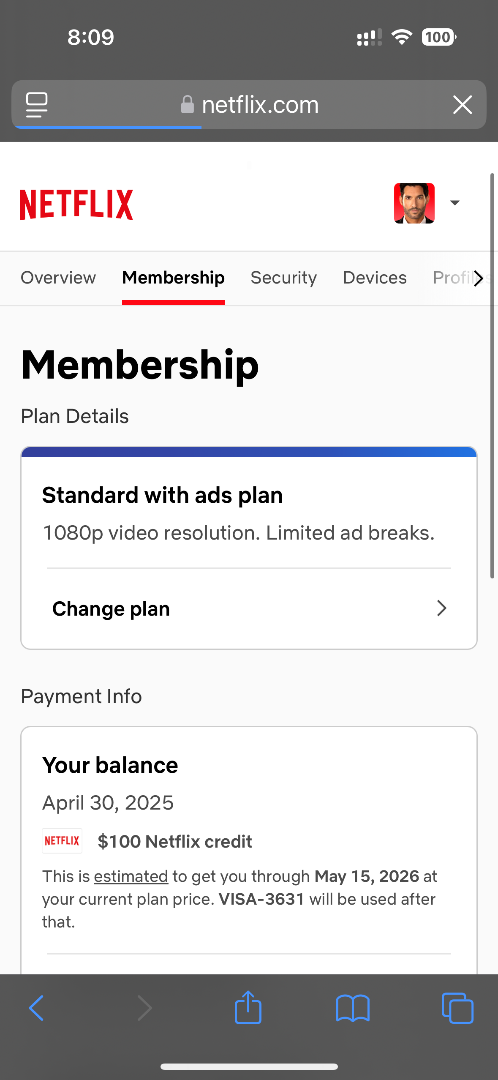Tap the small Netflix credit logo

[x=62, y=841]
